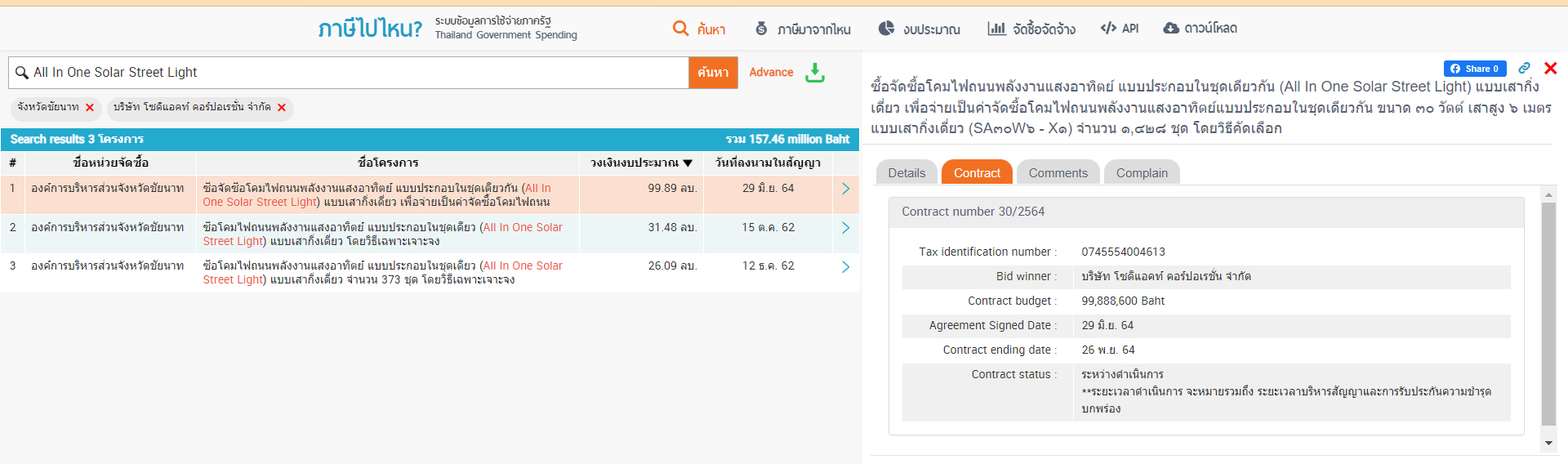Image resolution: width=1568 pixels, height=464 pixels.
Task: Open the Complain tab
Action: click(x=1142, y=173)
